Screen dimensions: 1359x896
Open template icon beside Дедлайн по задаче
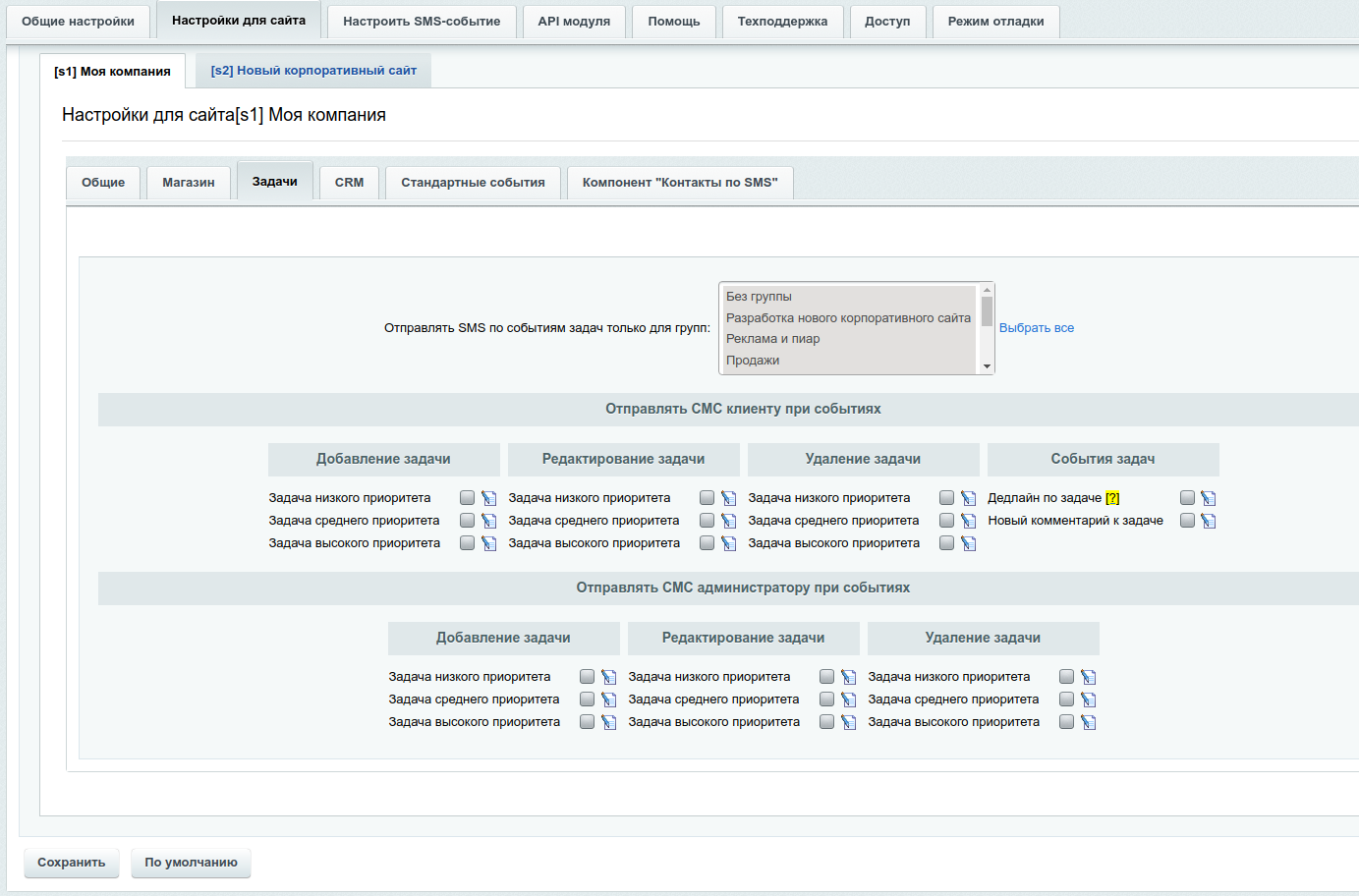(x=1208, y=498)
